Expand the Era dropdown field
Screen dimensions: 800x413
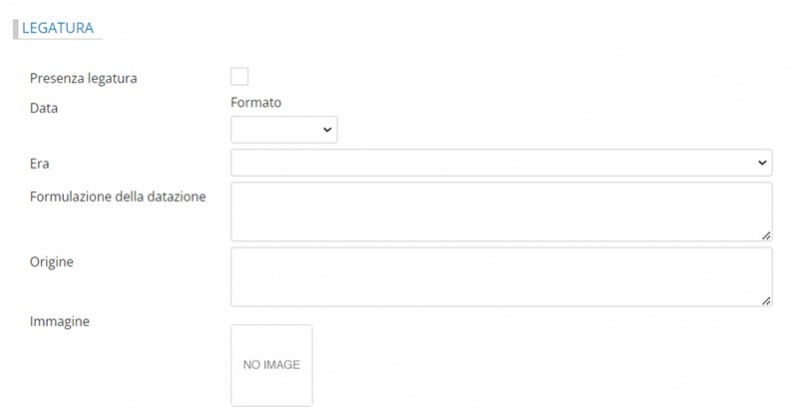pyautogui.click(x=500, y=162)
